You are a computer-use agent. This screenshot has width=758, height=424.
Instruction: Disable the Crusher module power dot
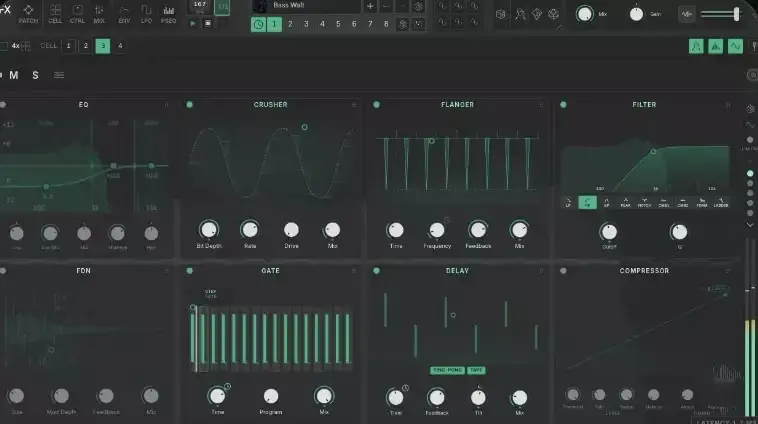coord(190,104)
